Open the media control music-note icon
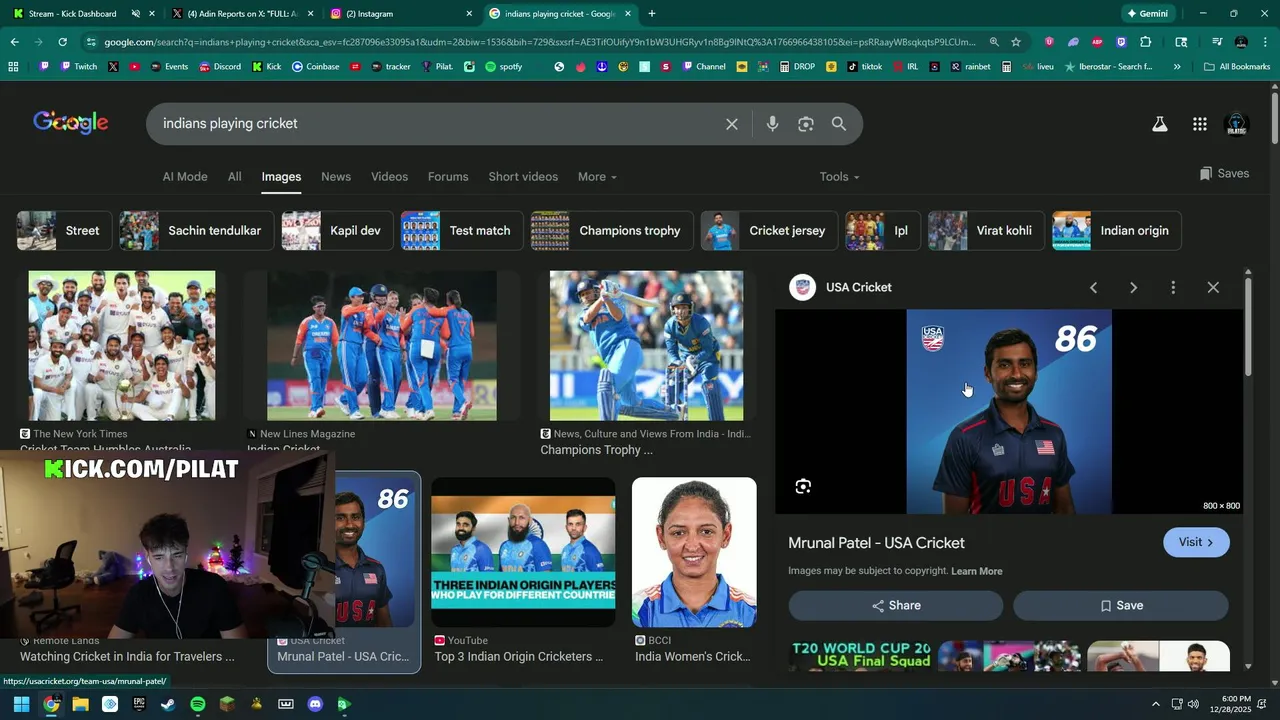Image resolution: width=1280 pixels, height=720 pixels. 1217,42
